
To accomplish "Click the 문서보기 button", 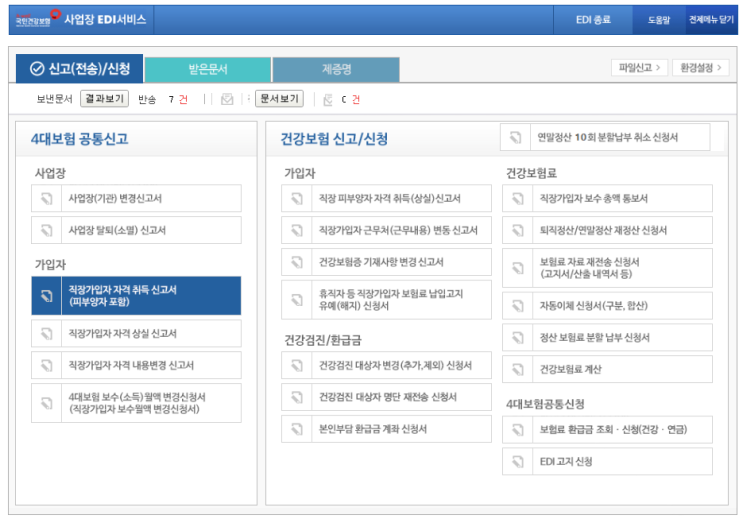I will pos(279,99).
